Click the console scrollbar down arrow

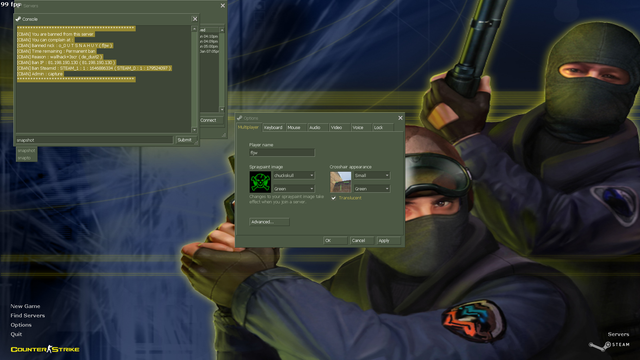[194, 130]
